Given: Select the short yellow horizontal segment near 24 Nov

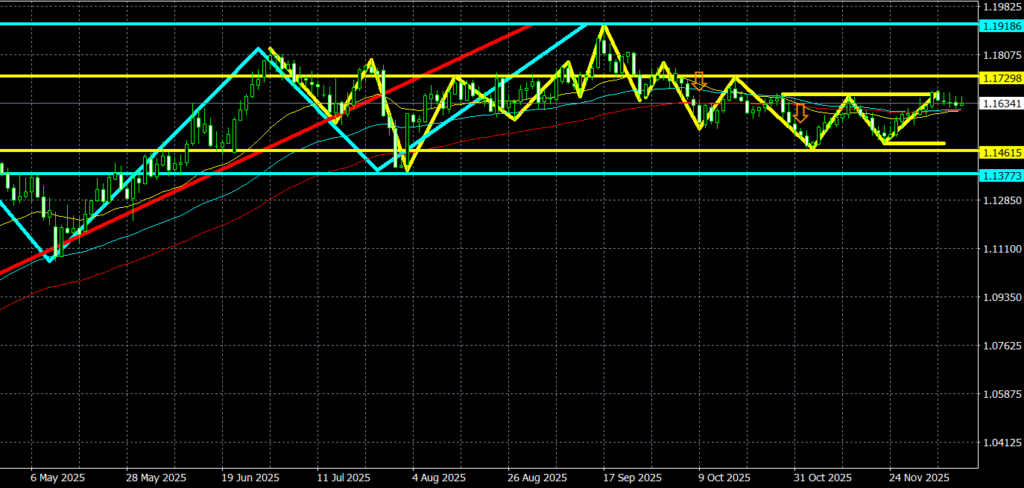Looking at the screenshot, I should click(x=914, y=143).
